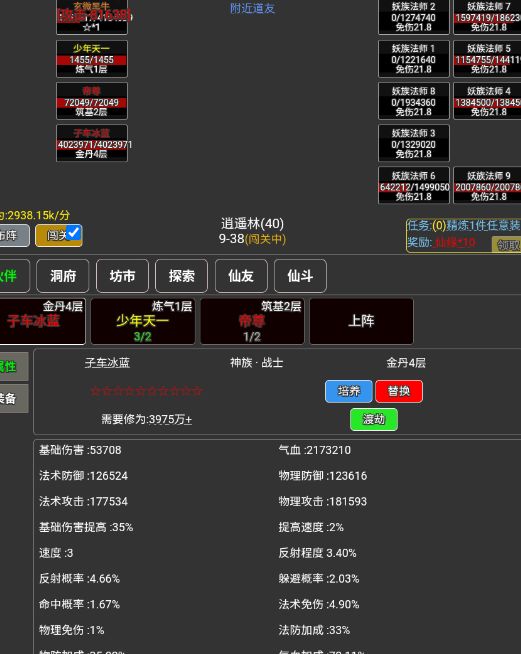Viewport: 521px width, 654px height.
Task: Select the 子车冰蓝 4023971 unit card
Action: 92,143
